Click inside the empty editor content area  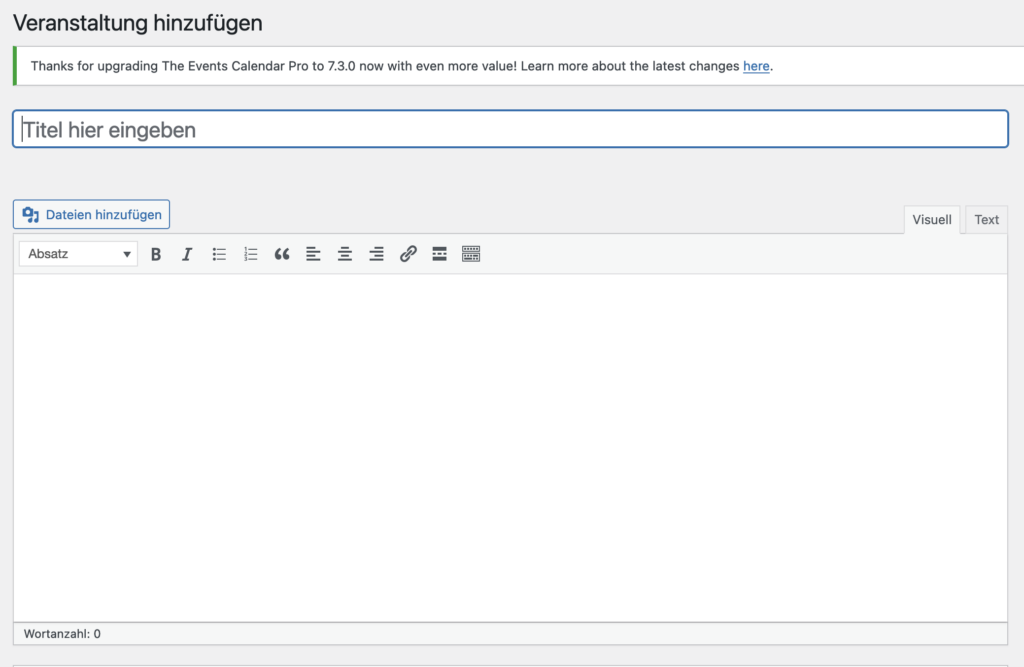point(510,445)
